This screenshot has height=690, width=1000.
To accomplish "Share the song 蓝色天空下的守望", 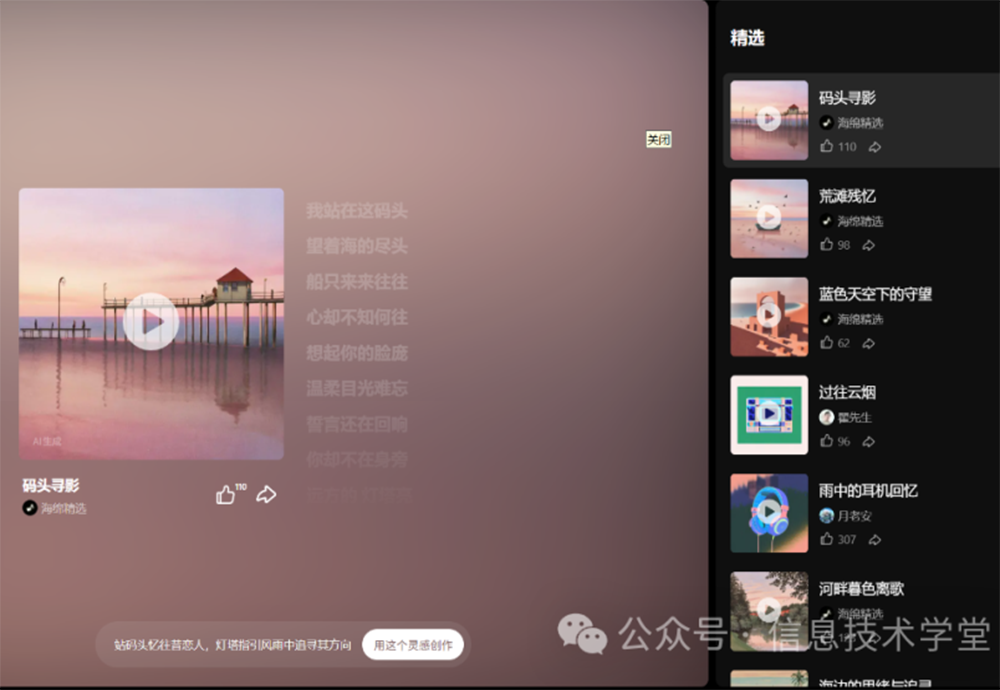I will coord(868,343).
